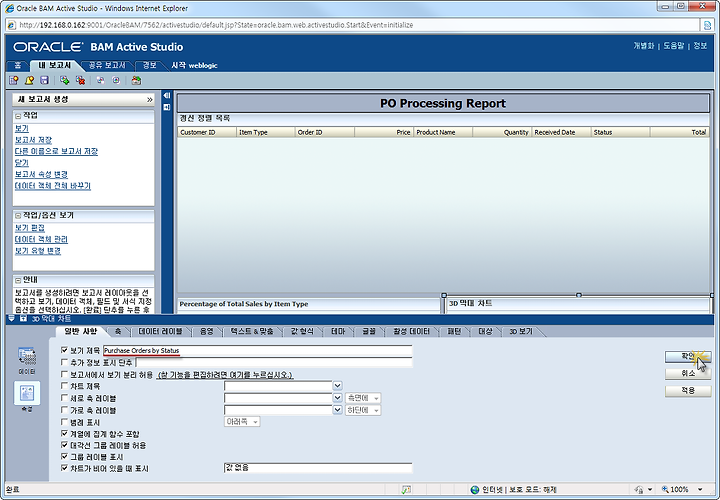
Task: Open the 3D 보기 tab
Action: 520,331
